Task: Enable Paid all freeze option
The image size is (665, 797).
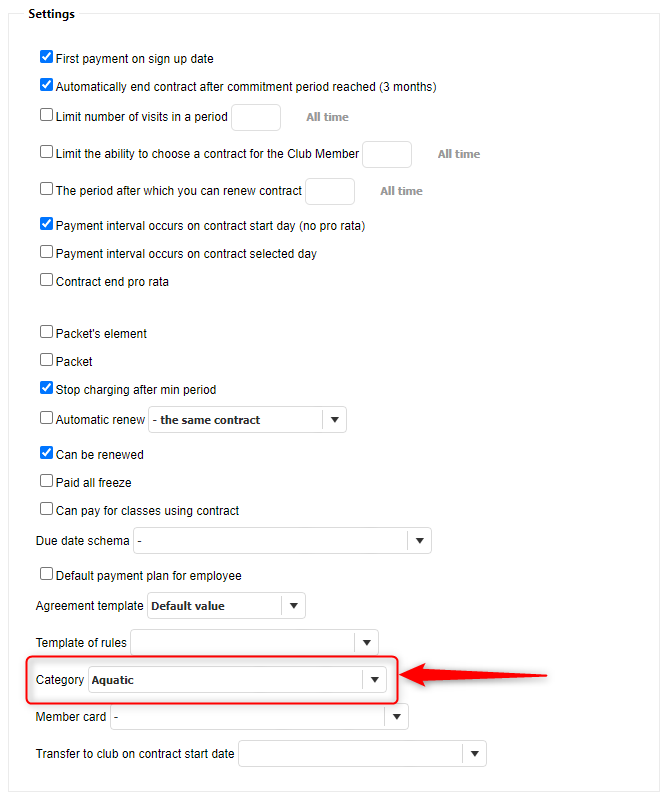Action: [46, 481]
